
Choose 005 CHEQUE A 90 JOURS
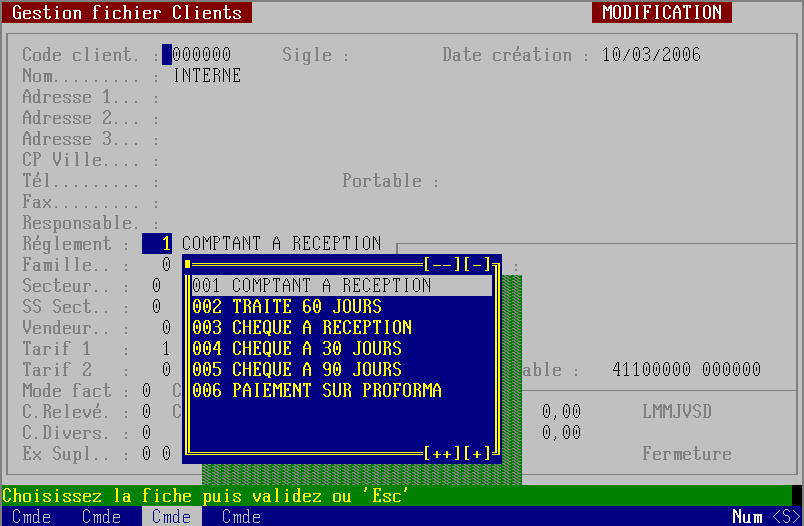pos(296,370)
